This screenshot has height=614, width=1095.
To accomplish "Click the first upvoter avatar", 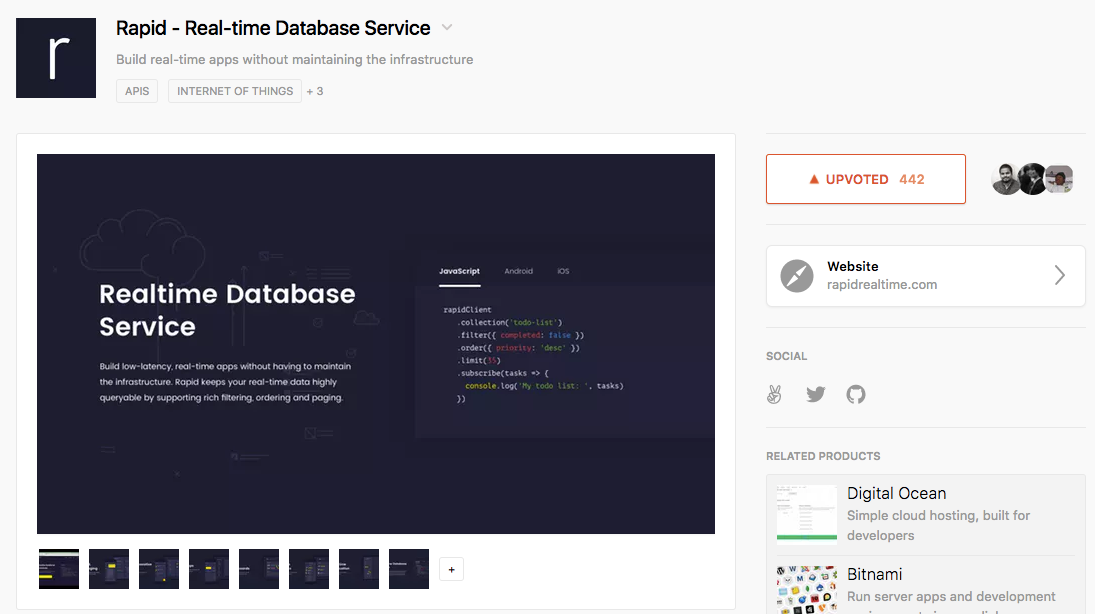I will (1008, 178).
